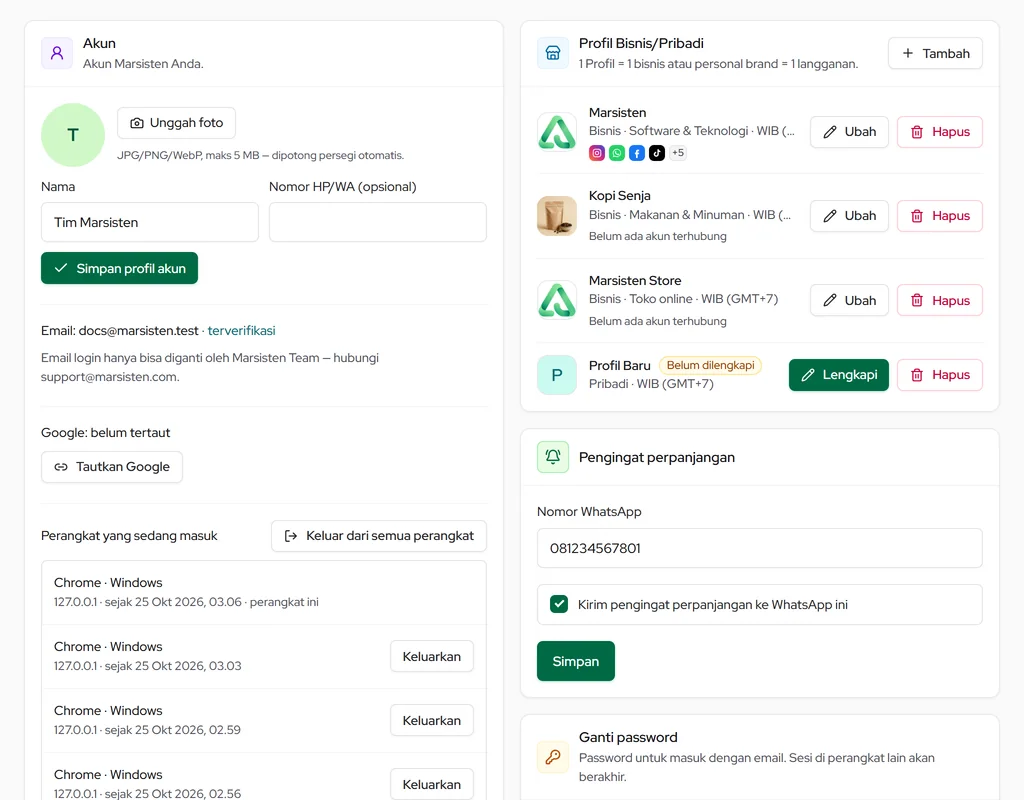Edit the Kopi Senja profile with Ubah

pos(849,216)
